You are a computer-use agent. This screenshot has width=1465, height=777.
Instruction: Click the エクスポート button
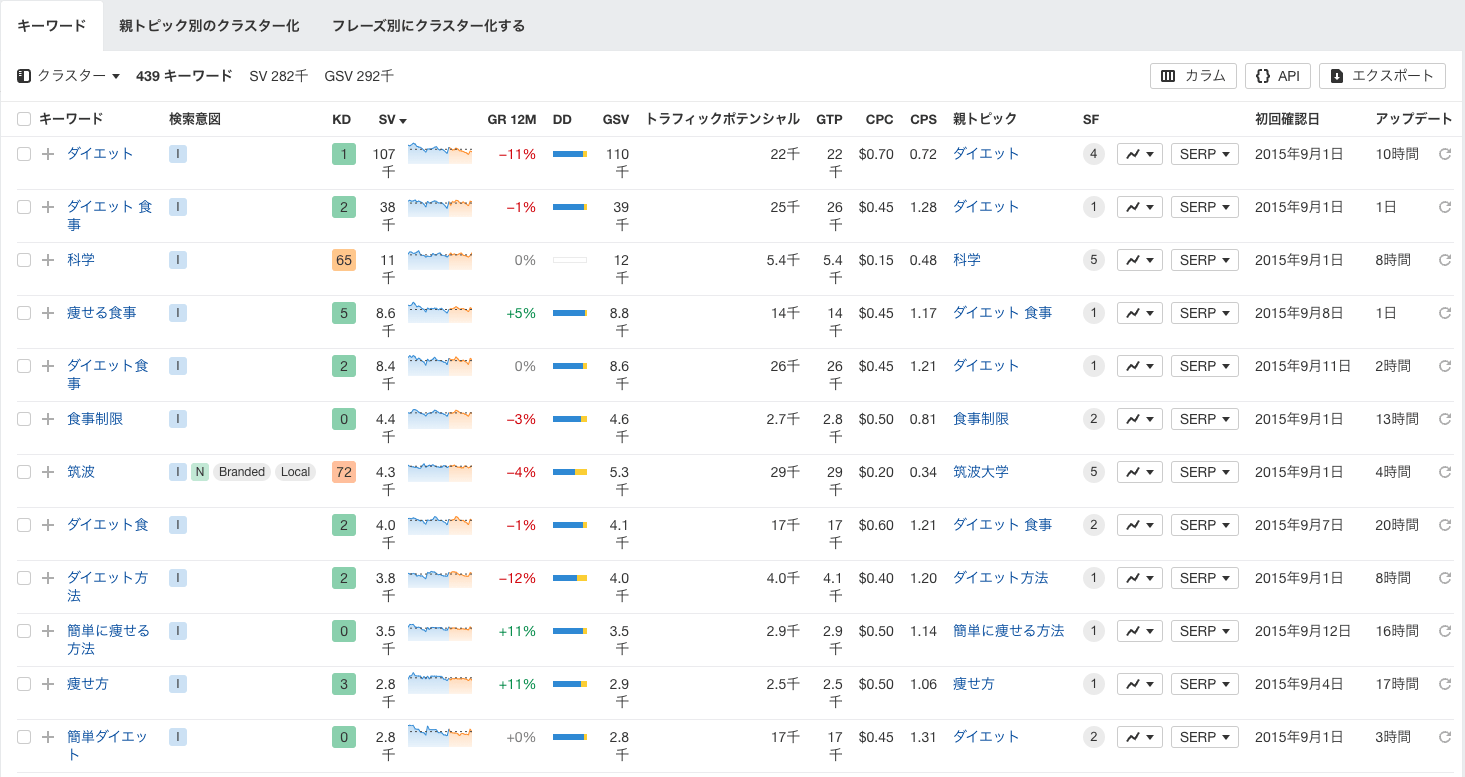point(1382,75)
